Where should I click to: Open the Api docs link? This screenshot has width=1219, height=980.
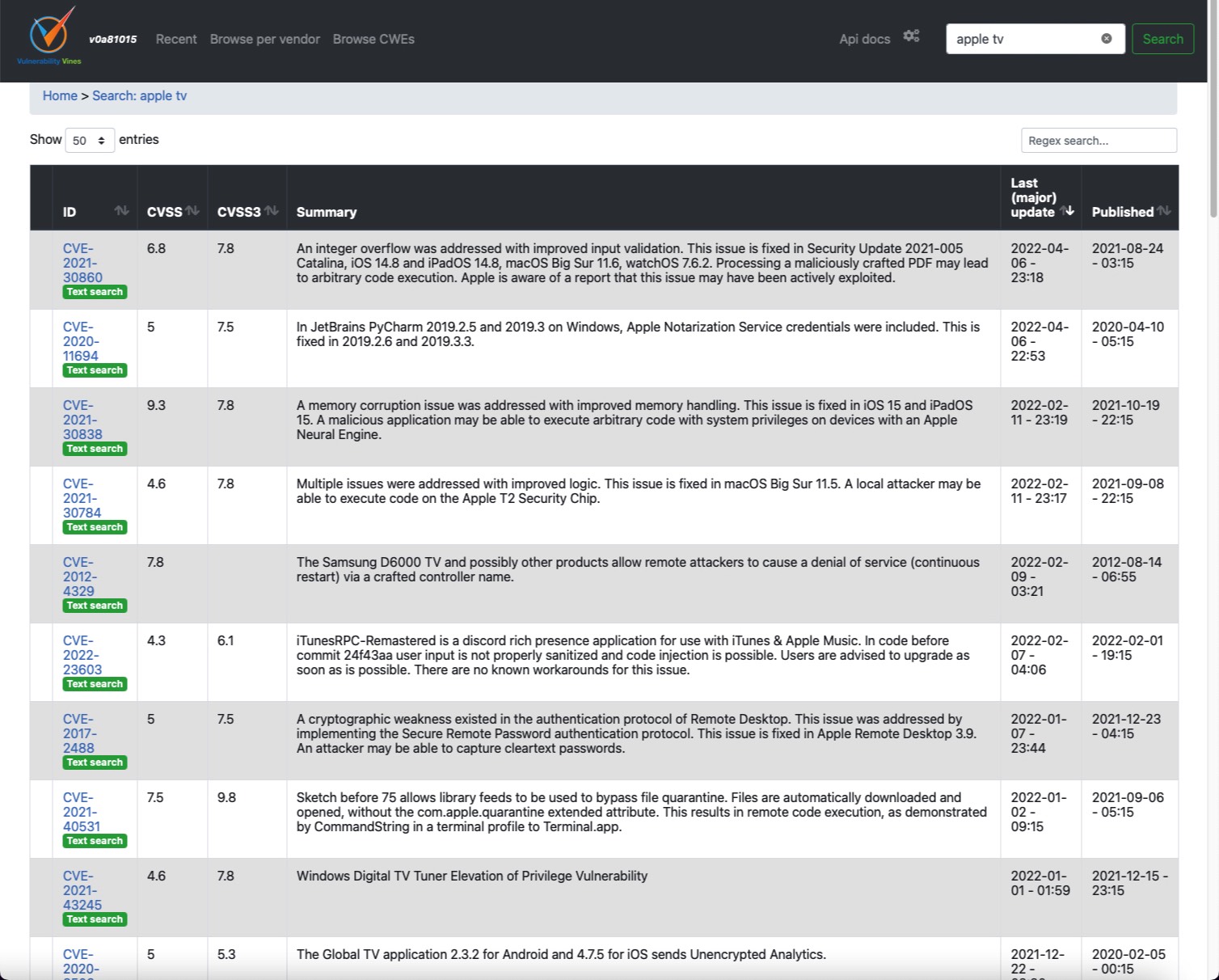coord(864,39)
